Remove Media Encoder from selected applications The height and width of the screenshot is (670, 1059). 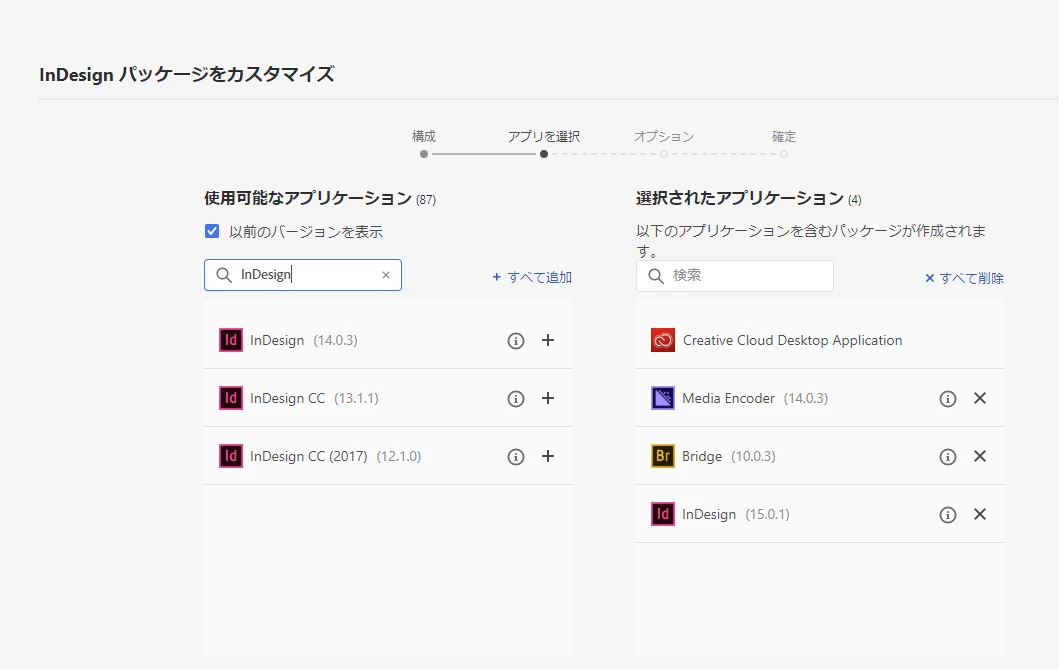point(980,398)
